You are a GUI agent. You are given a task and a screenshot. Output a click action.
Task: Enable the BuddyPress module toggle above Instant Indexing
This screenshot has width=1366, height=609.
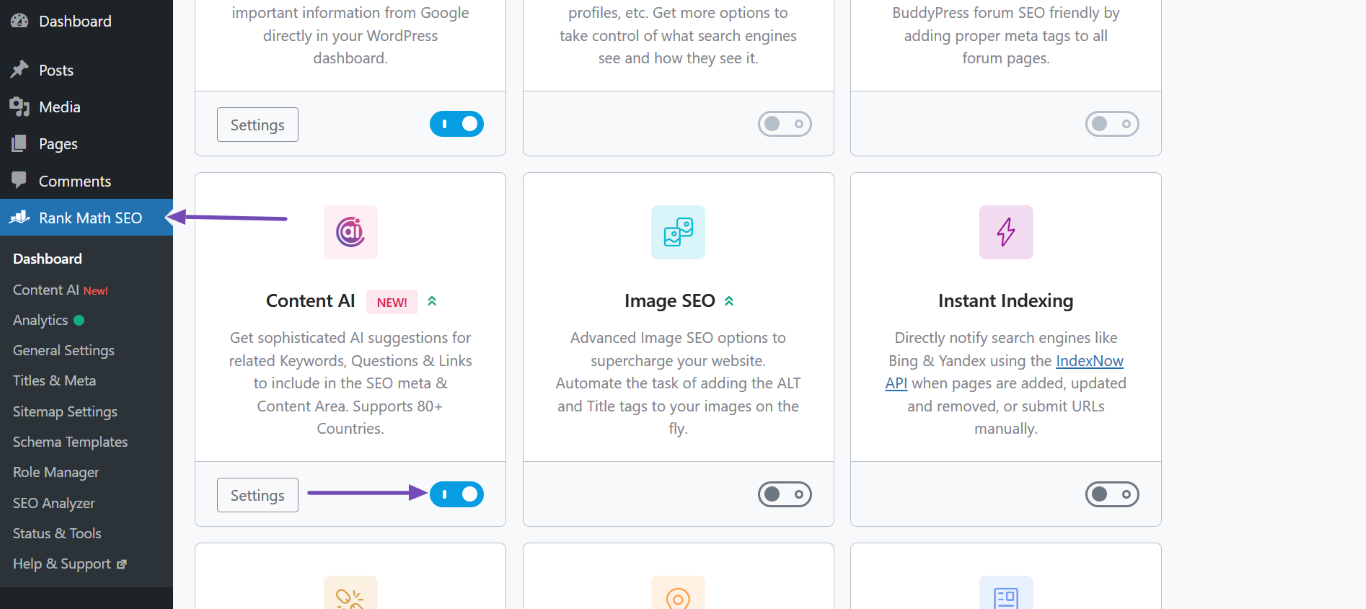(x=1112, y=124)
